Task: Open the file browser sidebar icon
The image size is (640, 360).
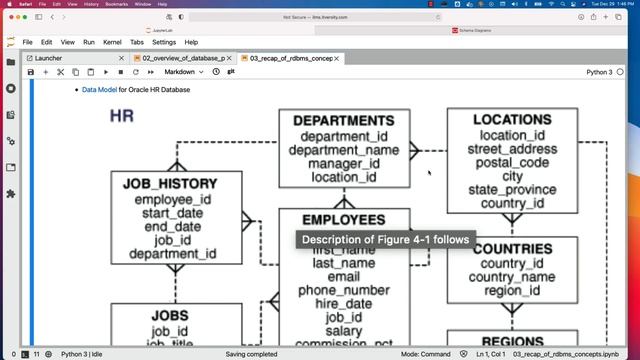Action: tap(11, 62)
